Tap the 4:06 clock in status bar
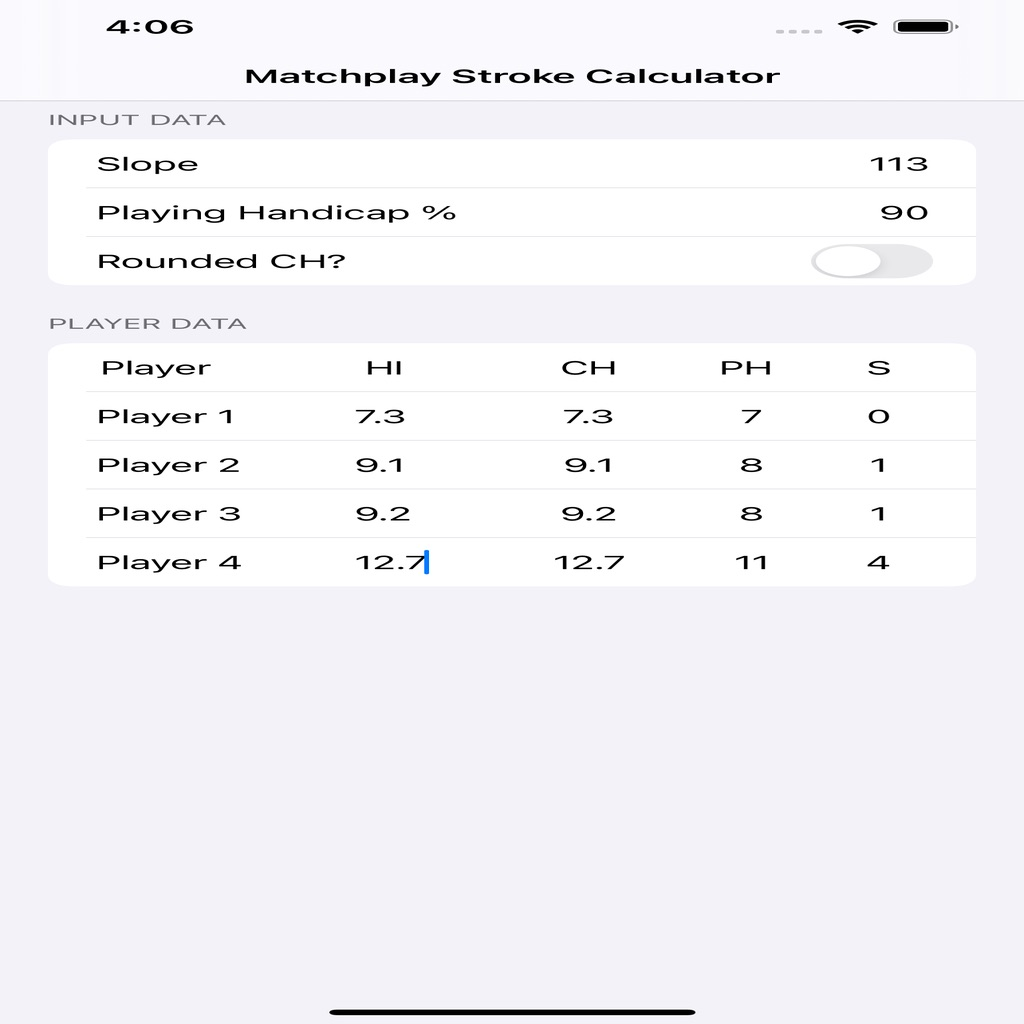Screen dimensions: 1024x1024 click(150, 27)
